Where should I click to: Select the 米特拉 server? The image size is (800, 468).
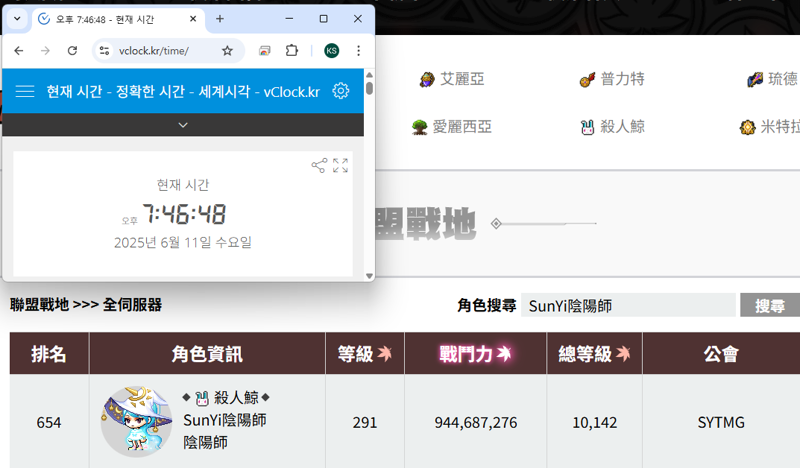pyautogui.click(x=769, y=127)
